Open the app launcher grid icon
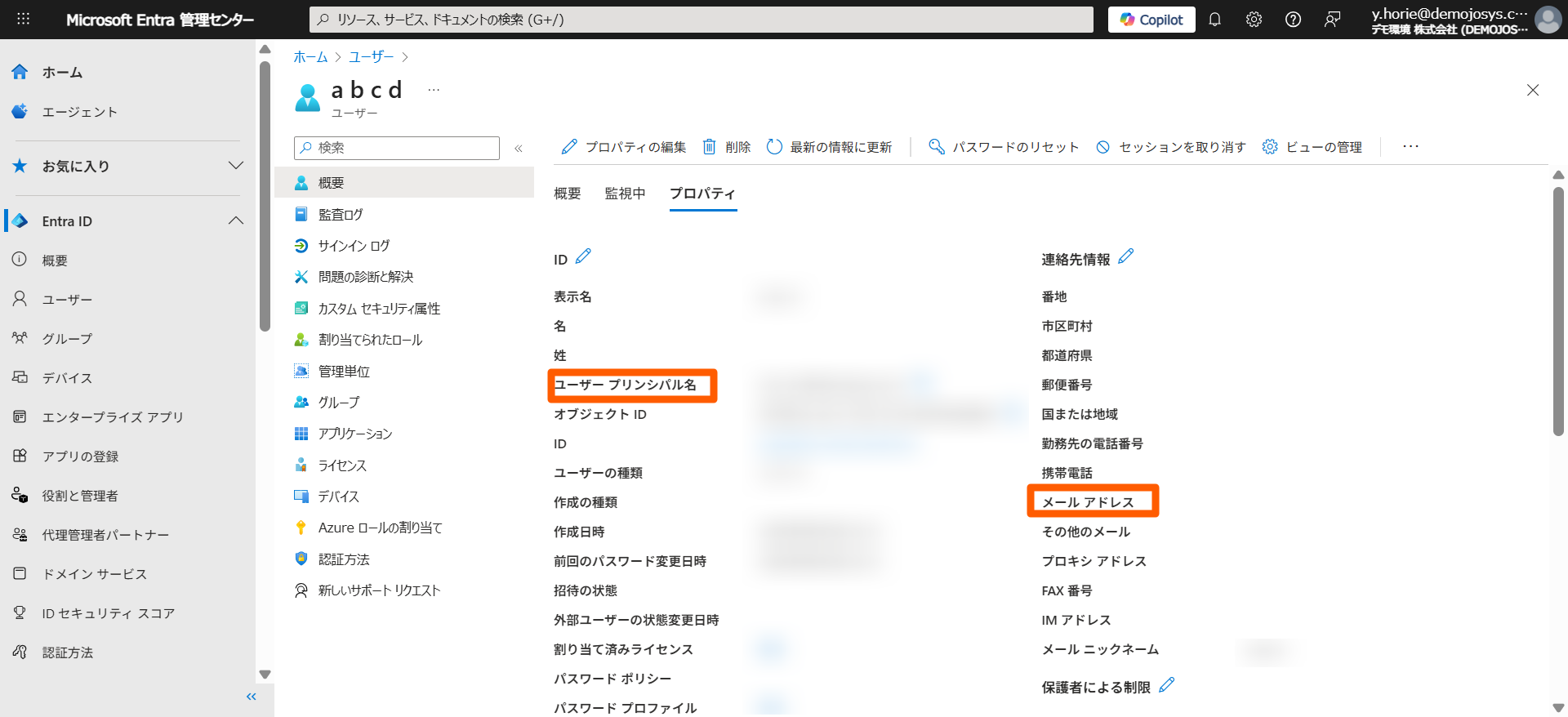The image size is (1568, 717). [23, 20]
